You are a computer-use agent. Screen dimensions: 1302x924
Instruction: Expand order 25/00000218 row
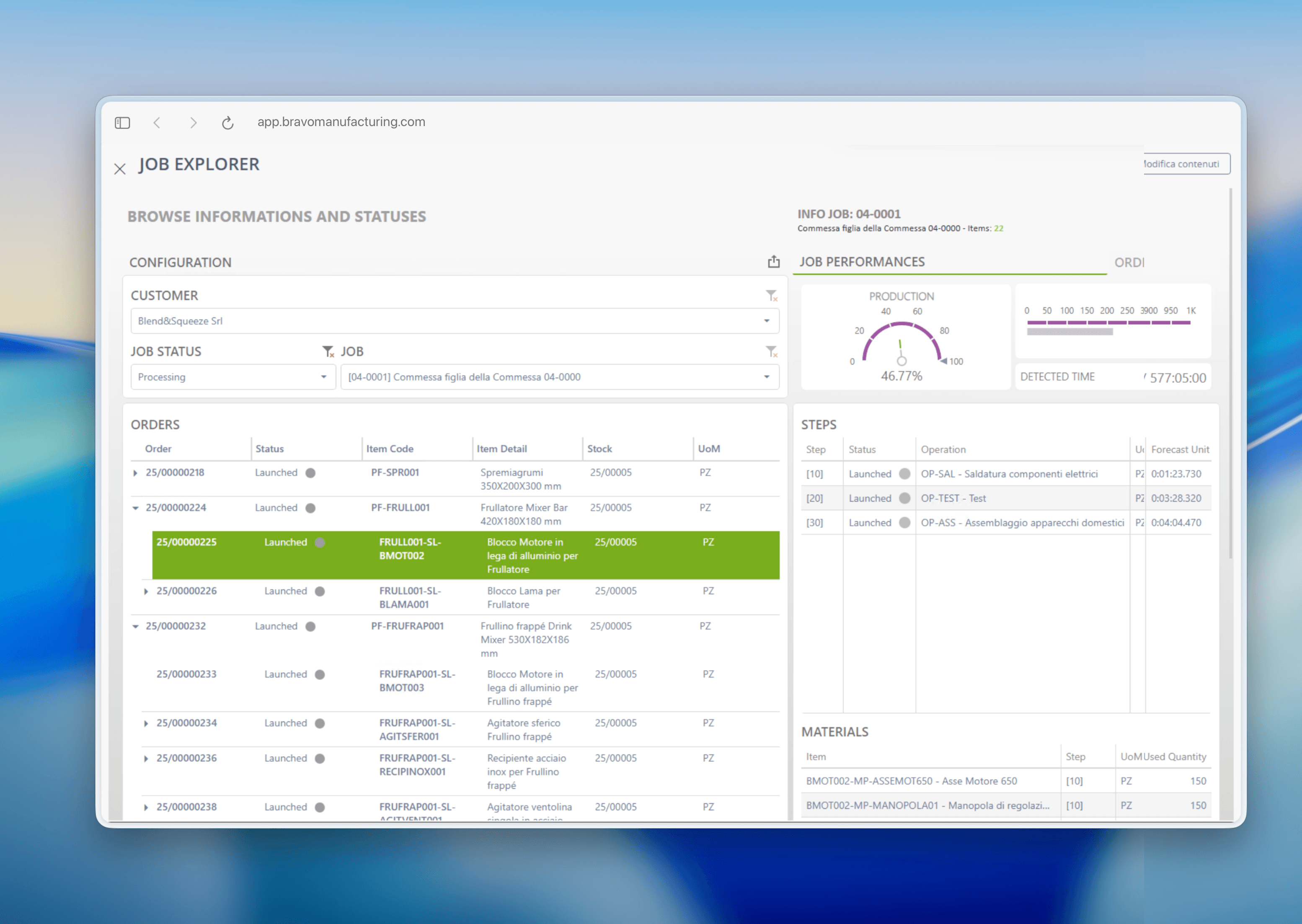135,473
